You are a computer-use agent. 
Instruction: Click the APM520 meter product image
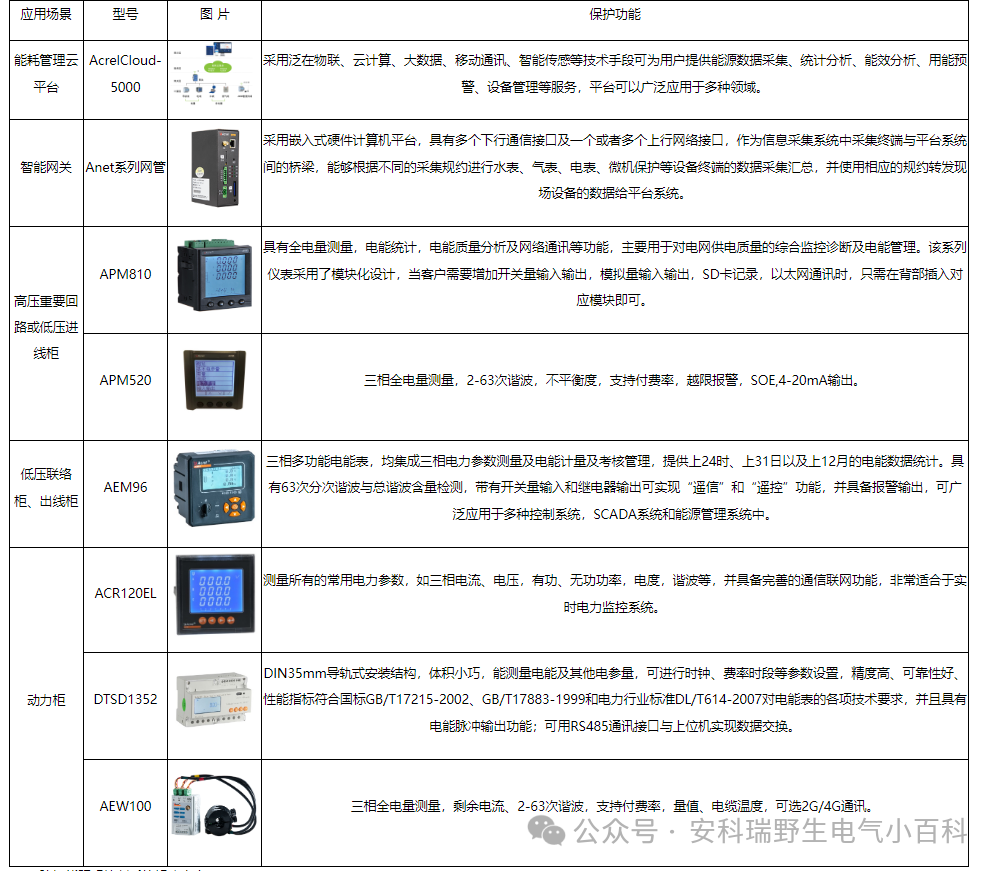point(214,380)
